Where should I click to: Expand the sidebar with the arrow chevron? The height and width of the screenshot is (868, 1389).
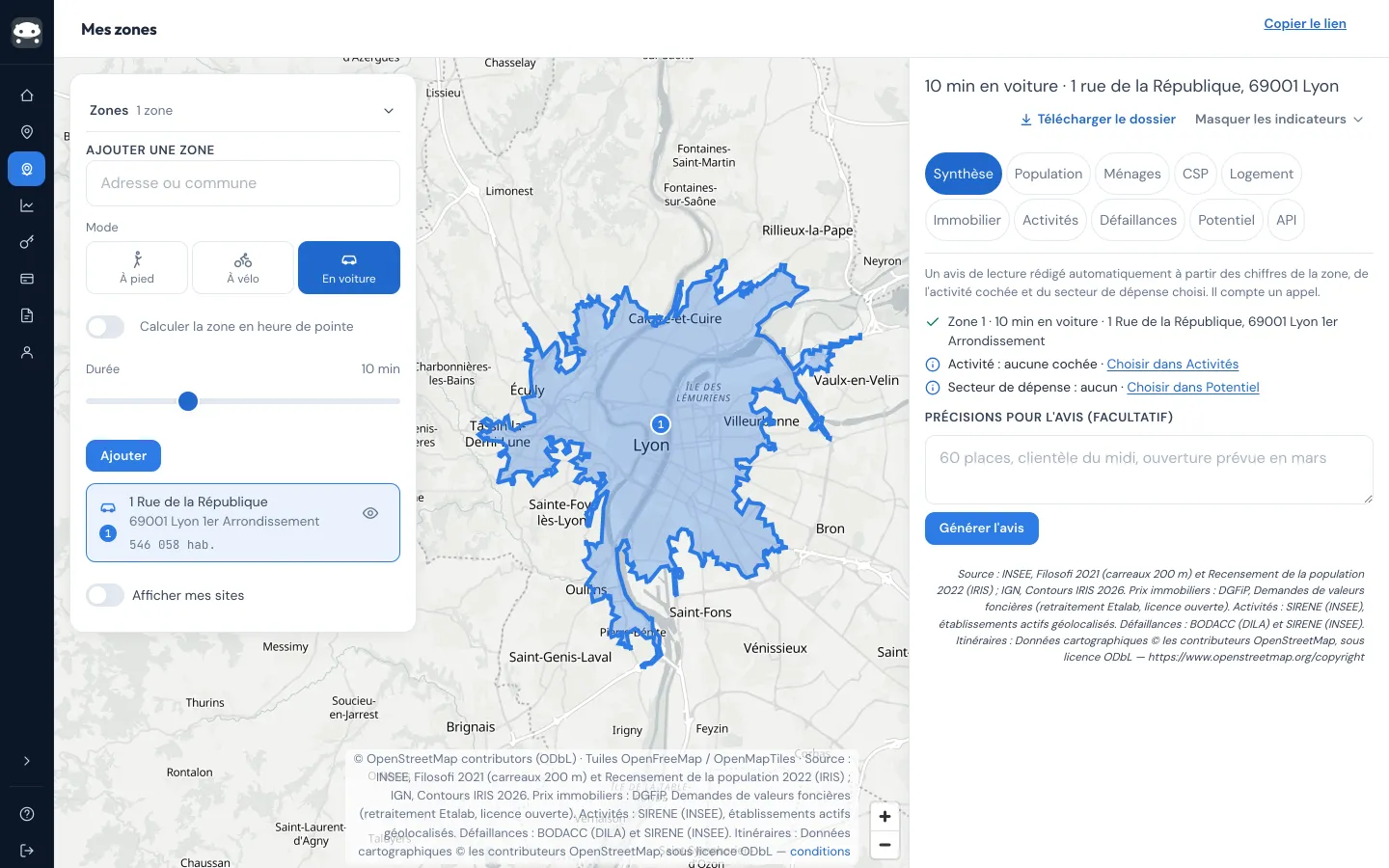[27, 761]
